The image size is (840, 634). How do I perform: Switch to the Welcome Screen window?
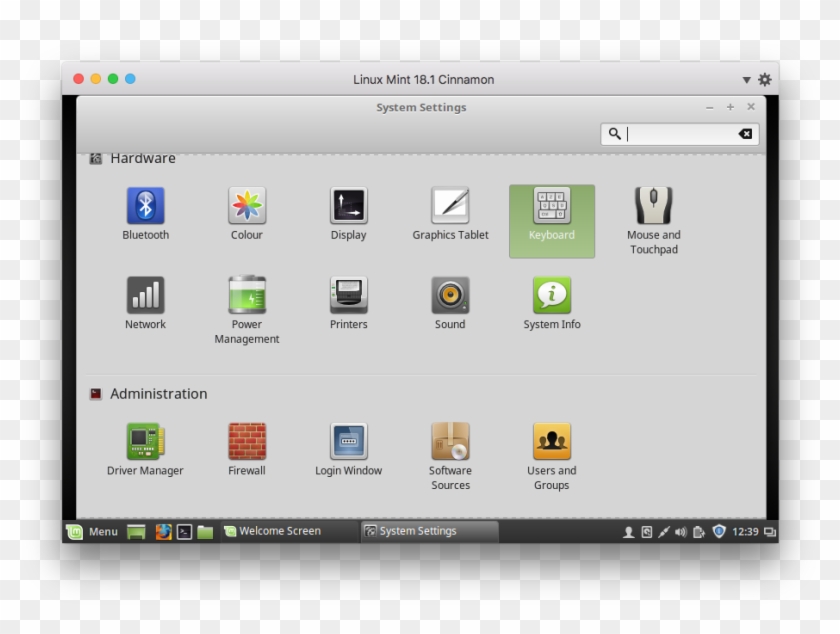point(275,531)
